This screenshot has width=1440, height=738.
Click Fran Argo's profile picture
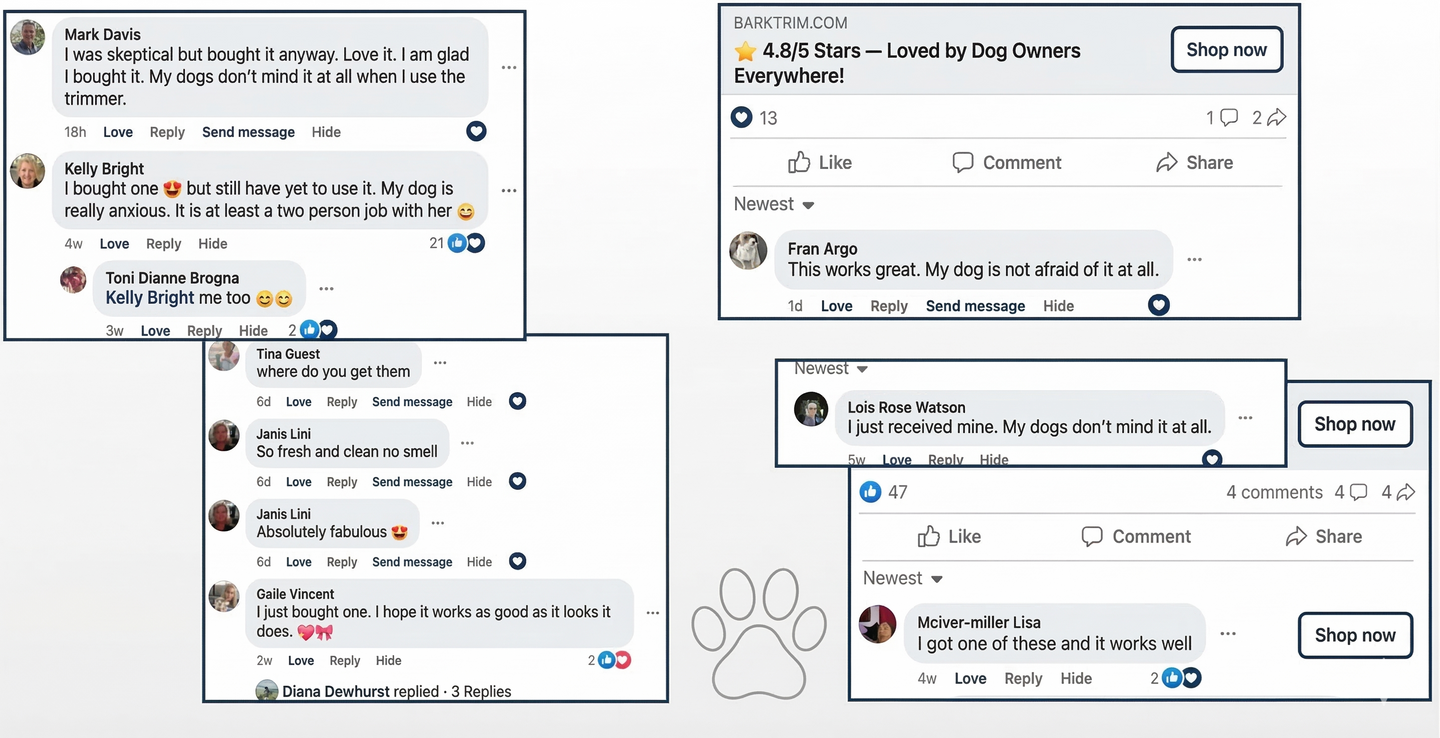(748, 251)
